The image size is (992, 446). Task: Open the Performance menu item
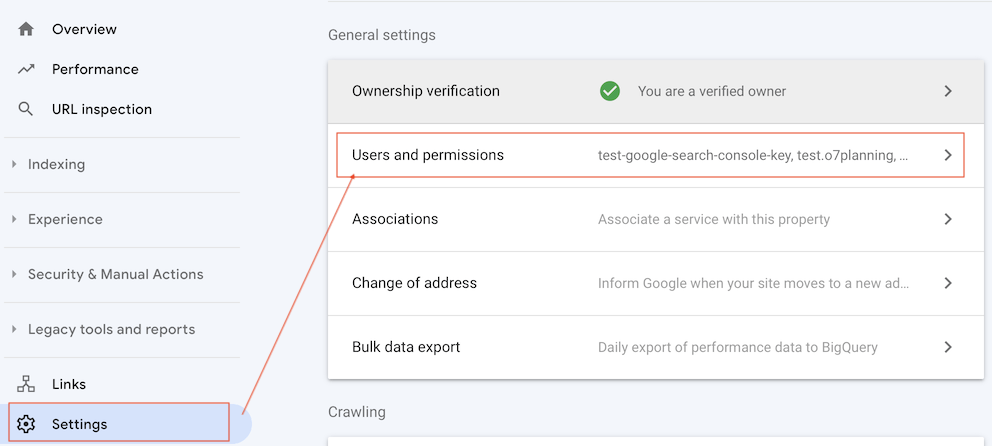point(95,69)
